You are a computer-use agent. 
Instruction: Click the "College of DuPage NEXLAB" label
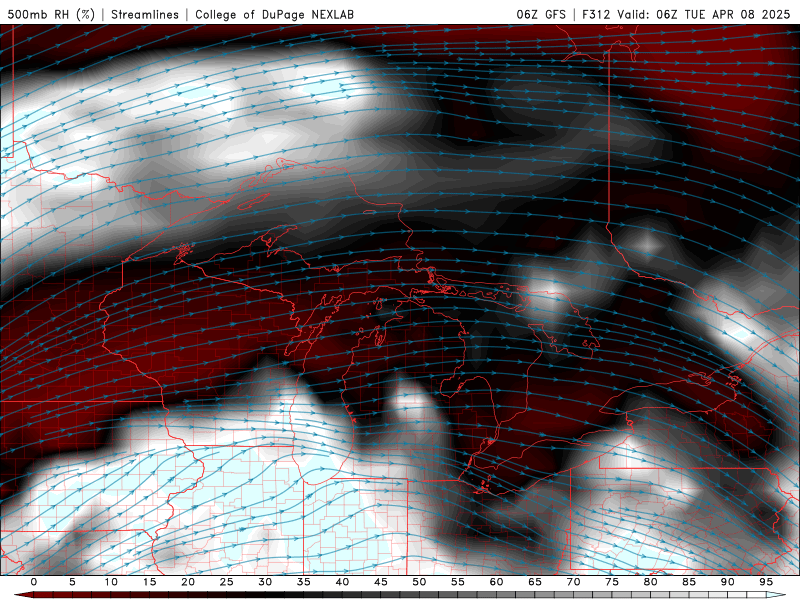pyautogui.click(x=274, y=14)
